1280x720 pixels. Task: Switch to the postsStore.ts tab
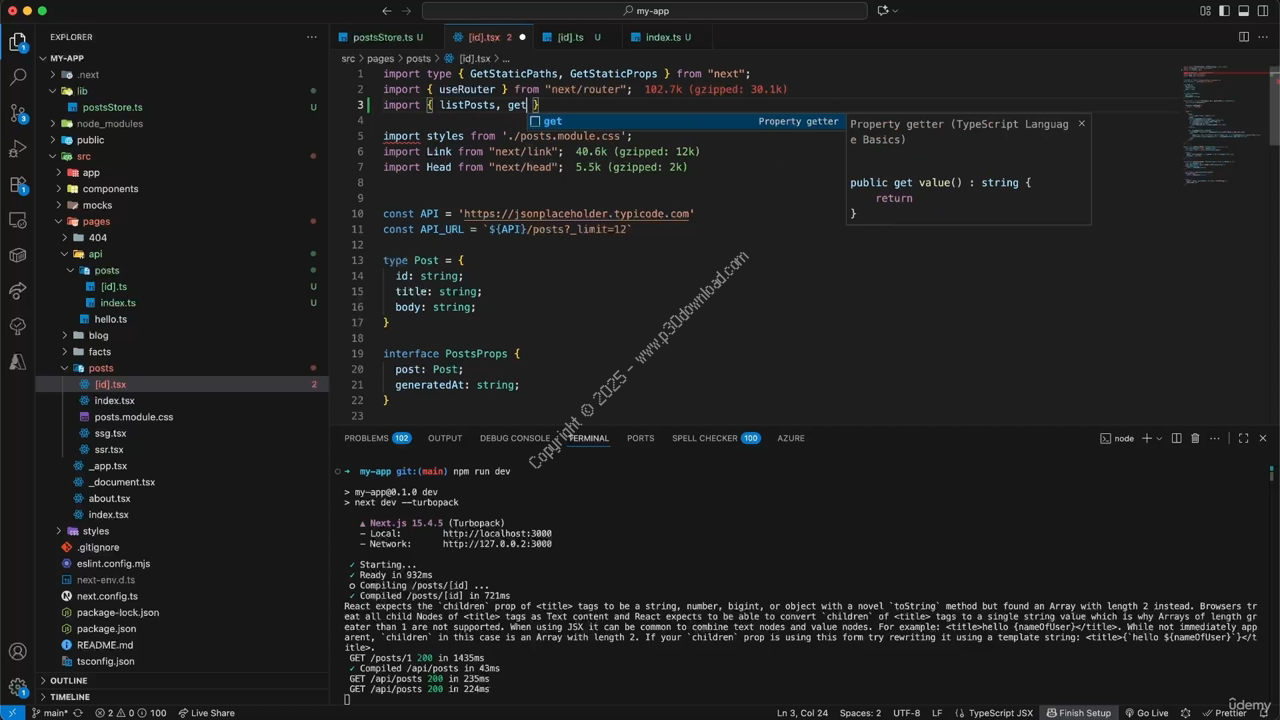pos(381,37)
